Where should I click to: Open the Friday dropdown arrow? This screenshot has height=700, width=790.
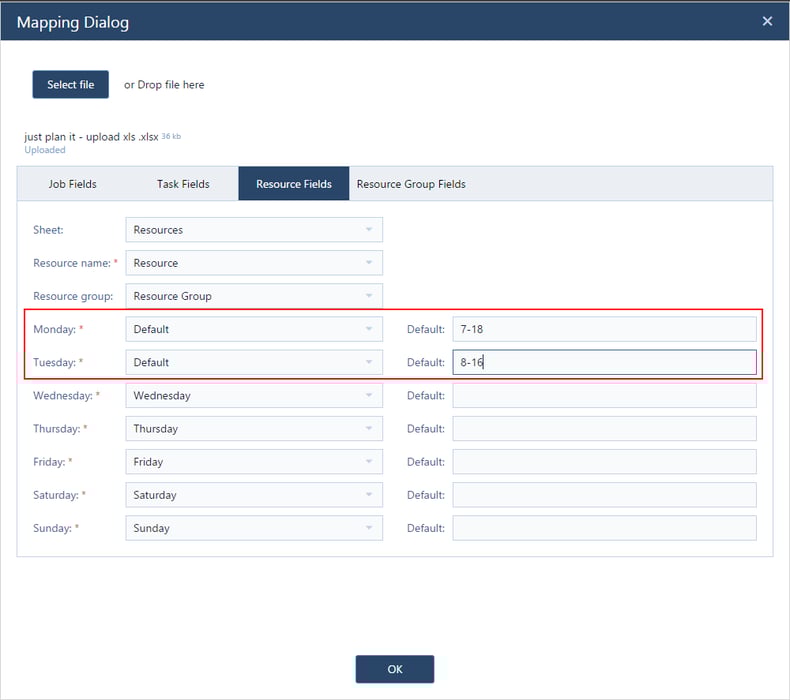pos(368,462)
